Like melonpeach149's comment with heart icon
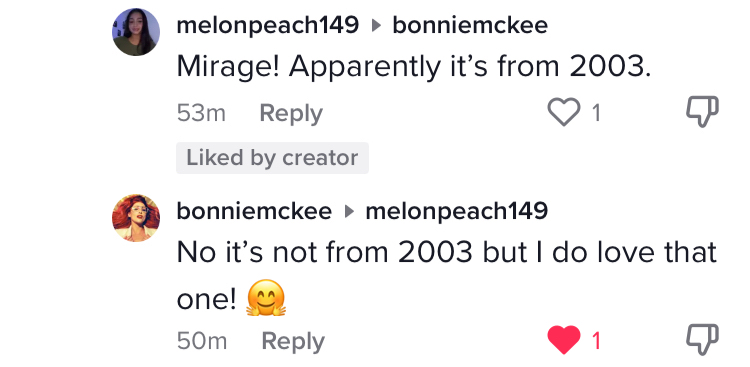Image resolution: width=750 pixels, height=367 pixels. click(x=564, y=113)
